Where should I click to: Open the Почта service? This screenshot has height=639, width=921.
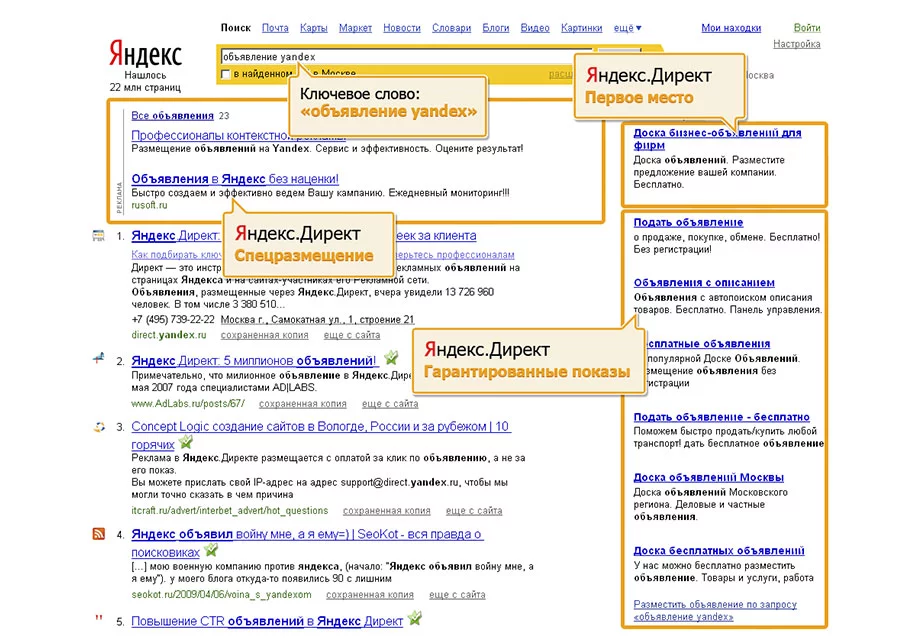coord(275,28)
